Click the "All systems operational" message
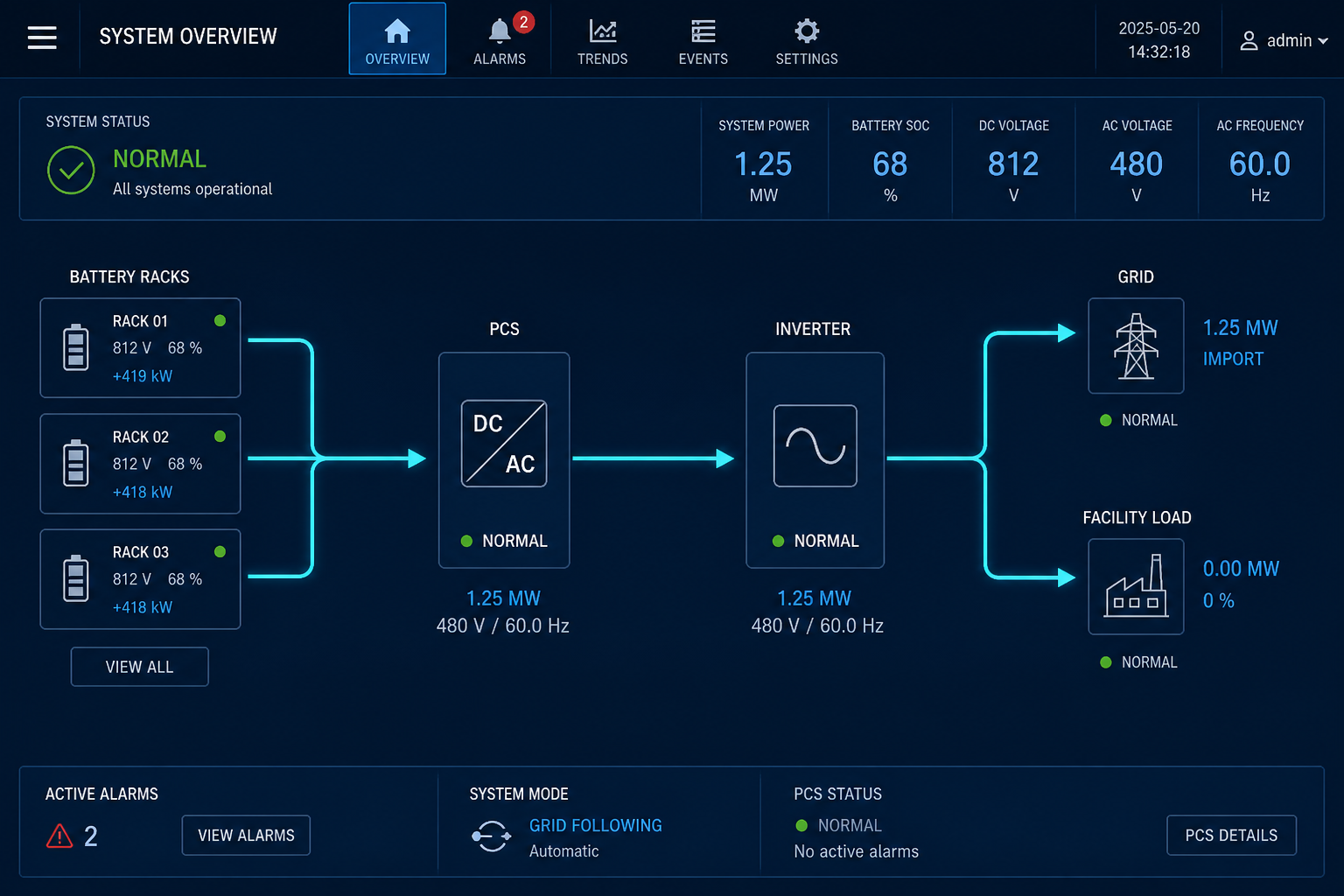 192,189
